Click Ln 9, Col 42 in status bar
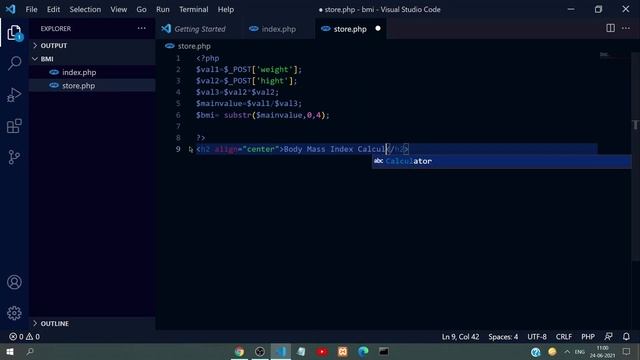Image resolution: width=640 pixels, height=360 pixels. pos(460,337)
